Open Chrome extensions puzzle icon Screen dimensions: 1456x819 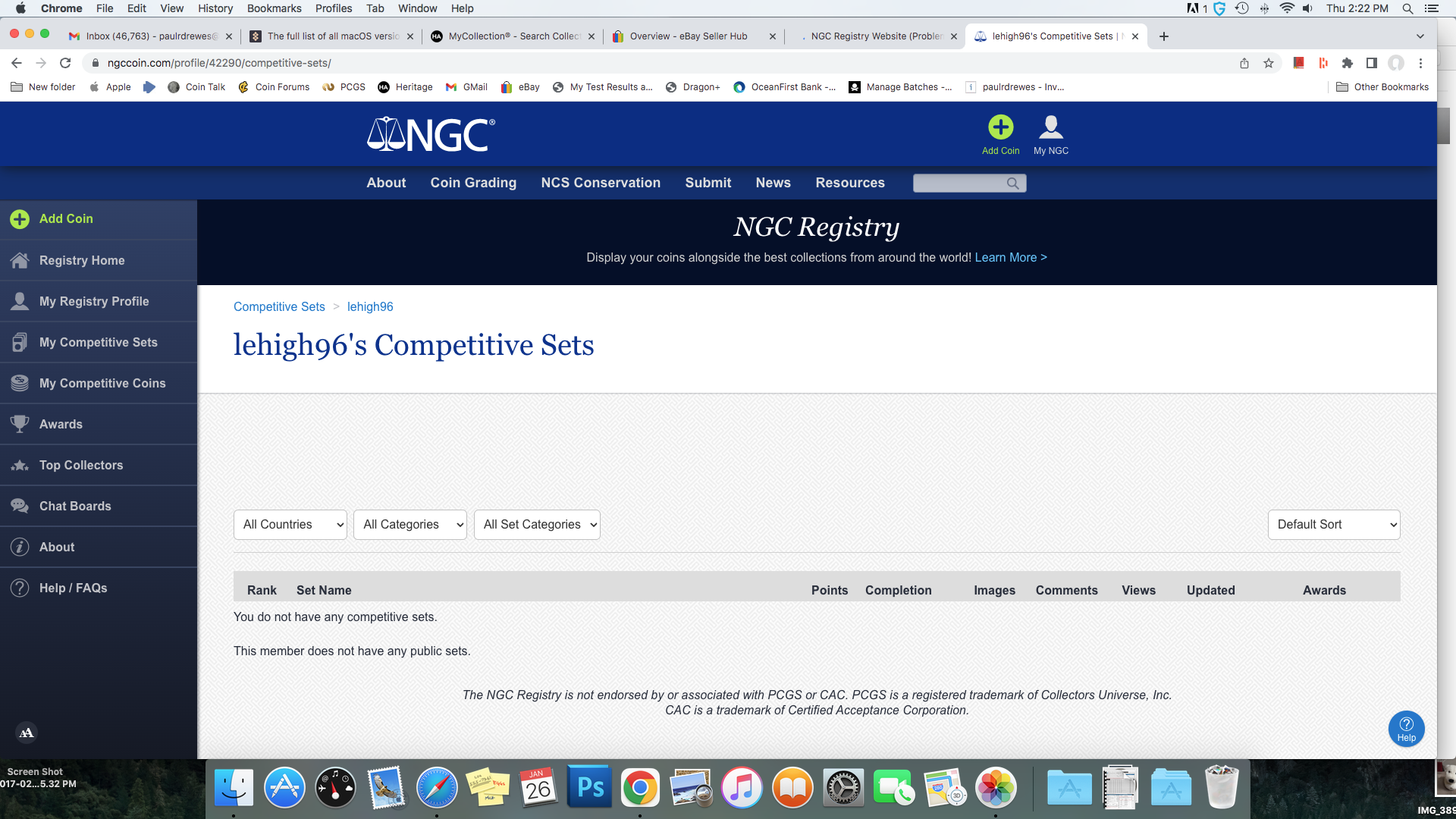pyautogui.click(x=1348, y=63)
